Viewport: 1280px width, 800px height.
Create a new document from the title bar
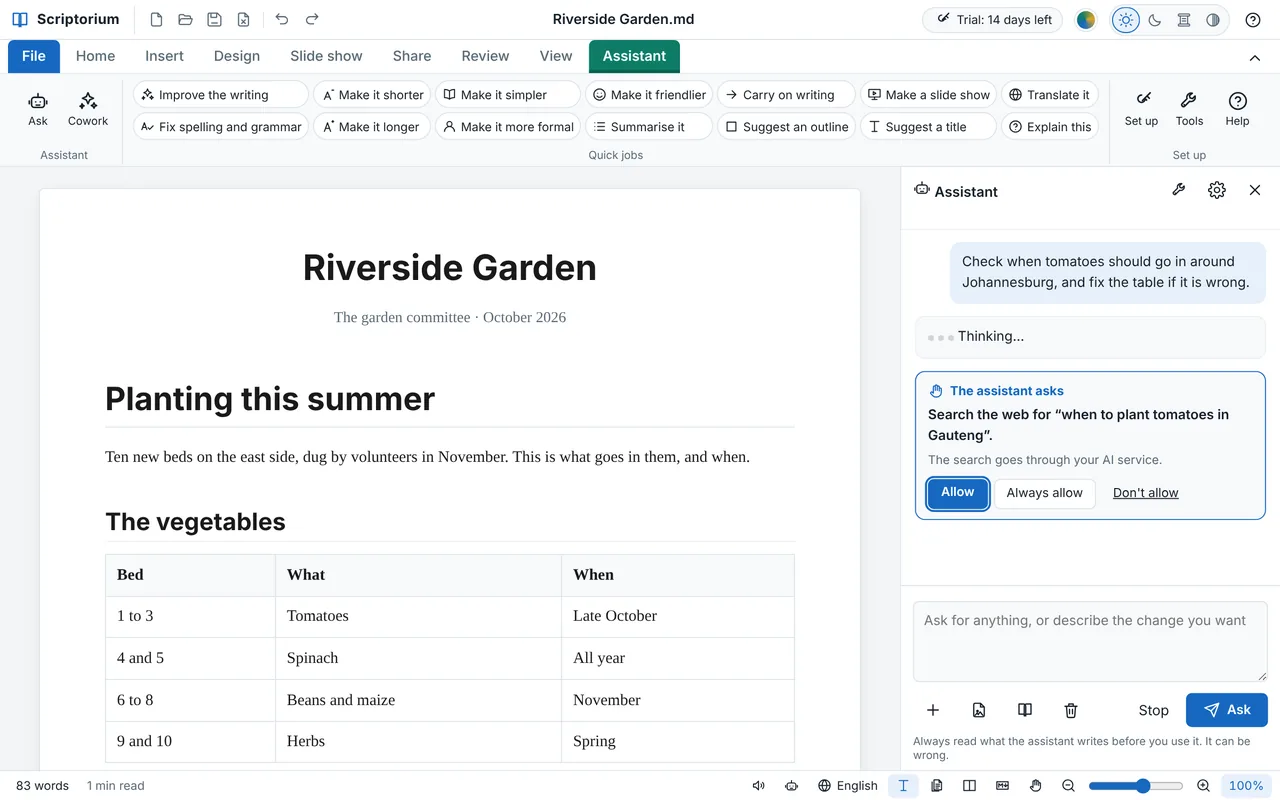click(156, 19)
